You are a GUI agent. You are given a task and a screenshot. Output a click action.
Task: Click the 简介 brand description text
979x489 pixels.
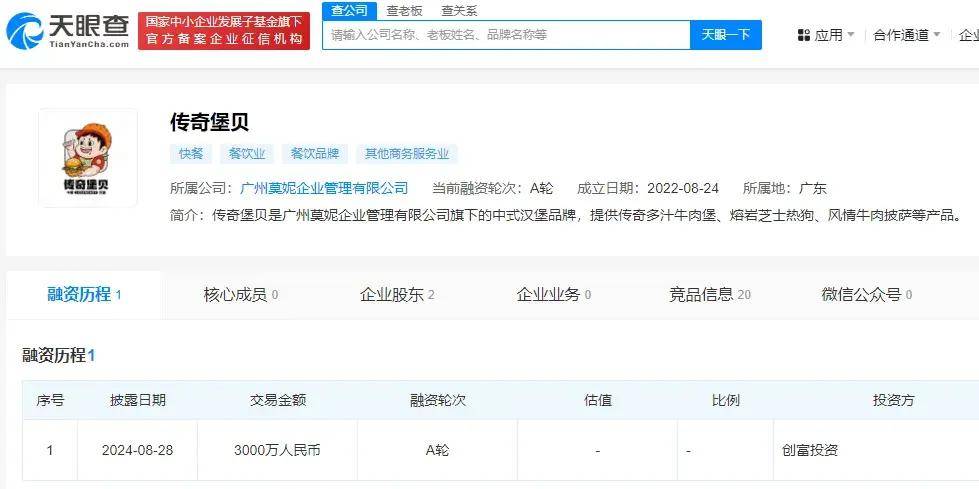566,216
